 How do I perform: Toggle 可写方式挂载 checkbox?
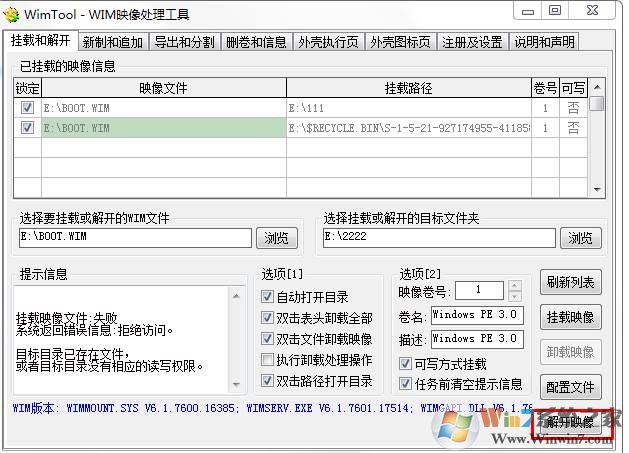point(405,364)
